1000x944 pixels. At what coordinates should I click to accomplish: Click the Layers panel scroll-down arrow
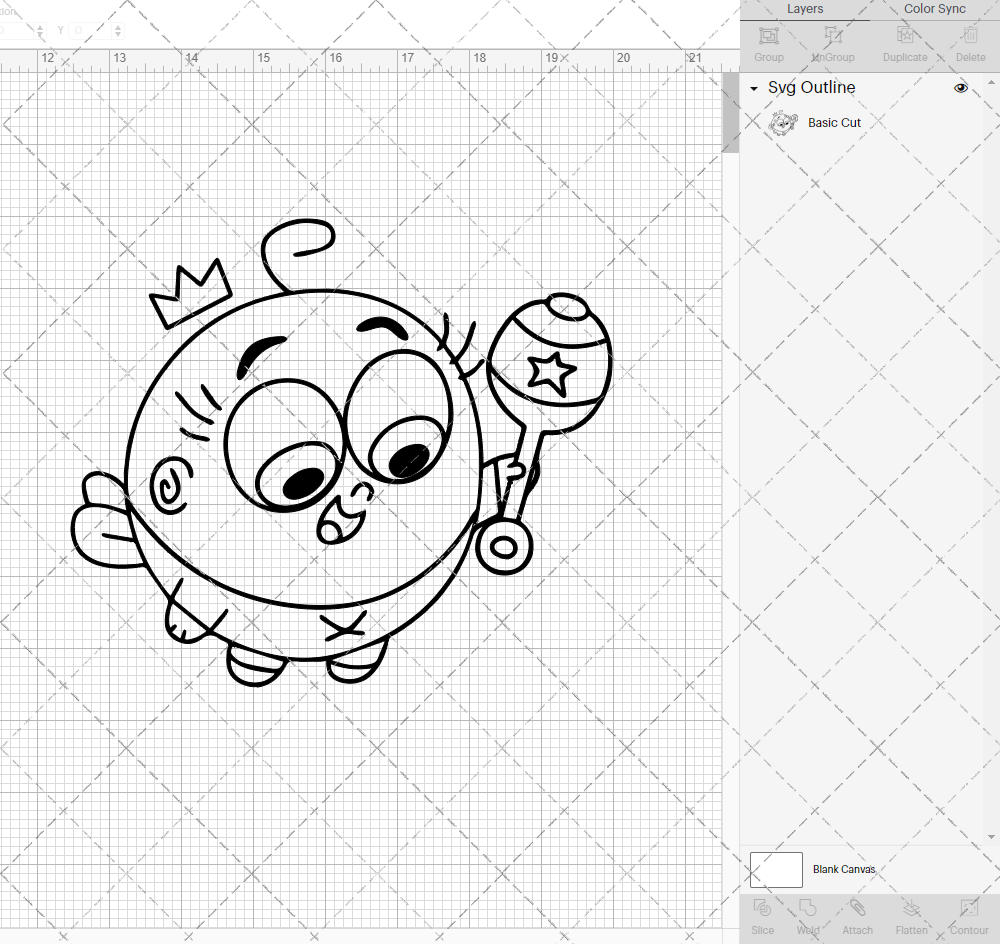pos(990,837)
